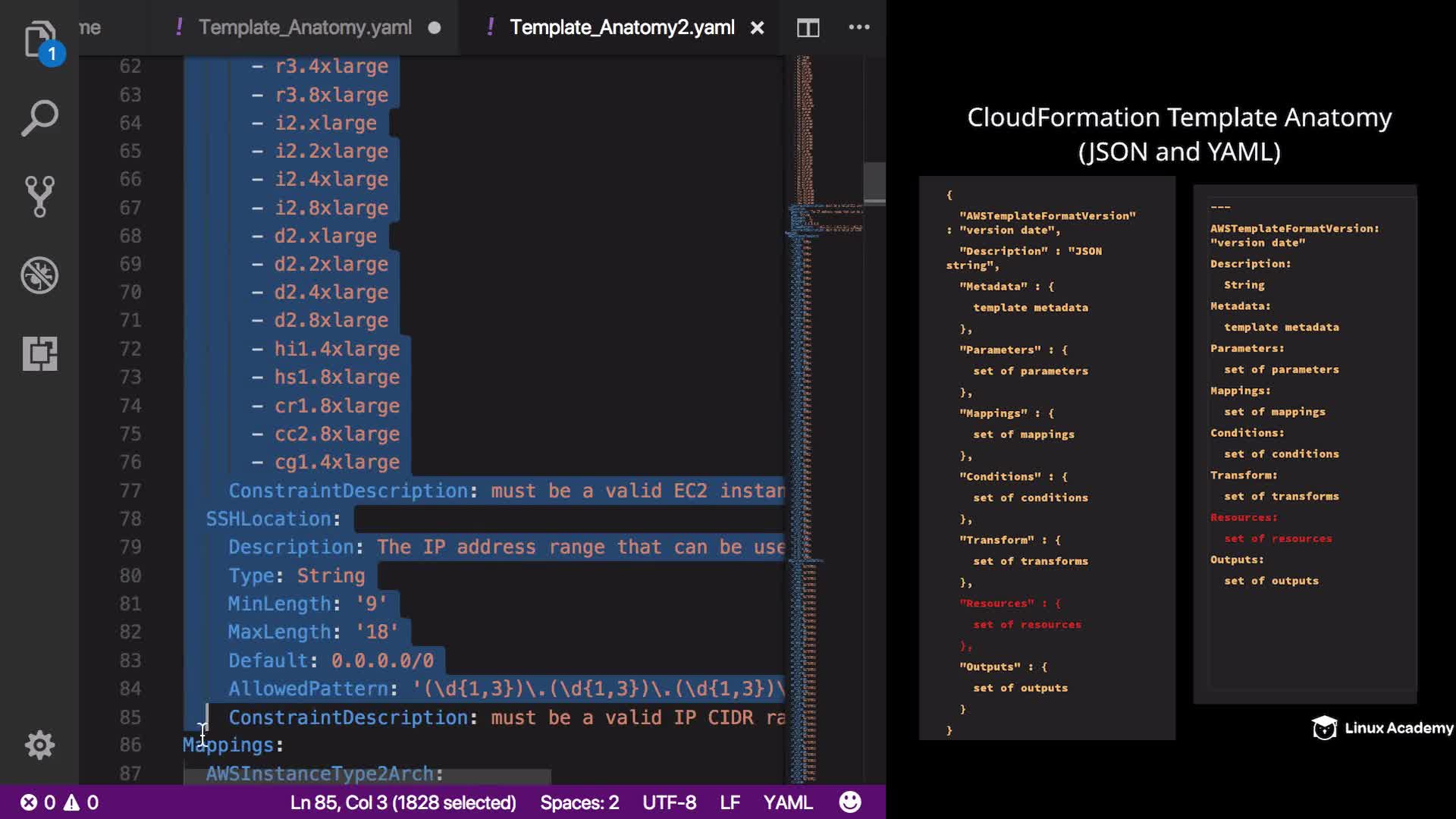
Task: Select the Template_Anatomy2.yaml tab
Action: point(621,28)
